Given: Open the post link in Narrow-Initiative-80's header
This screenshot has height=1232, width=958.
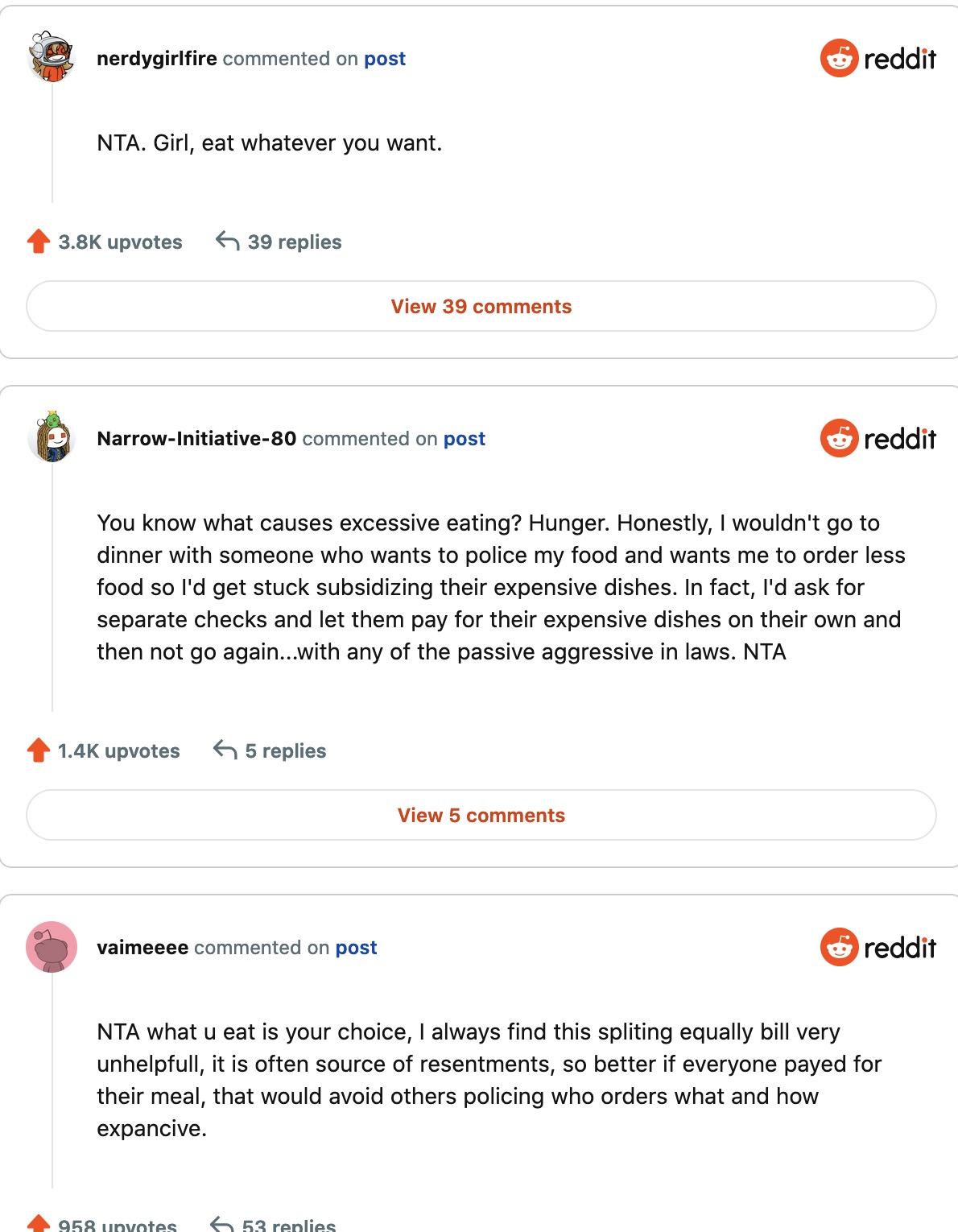Looking at the screenshot, I should click(x=465, y=439).
